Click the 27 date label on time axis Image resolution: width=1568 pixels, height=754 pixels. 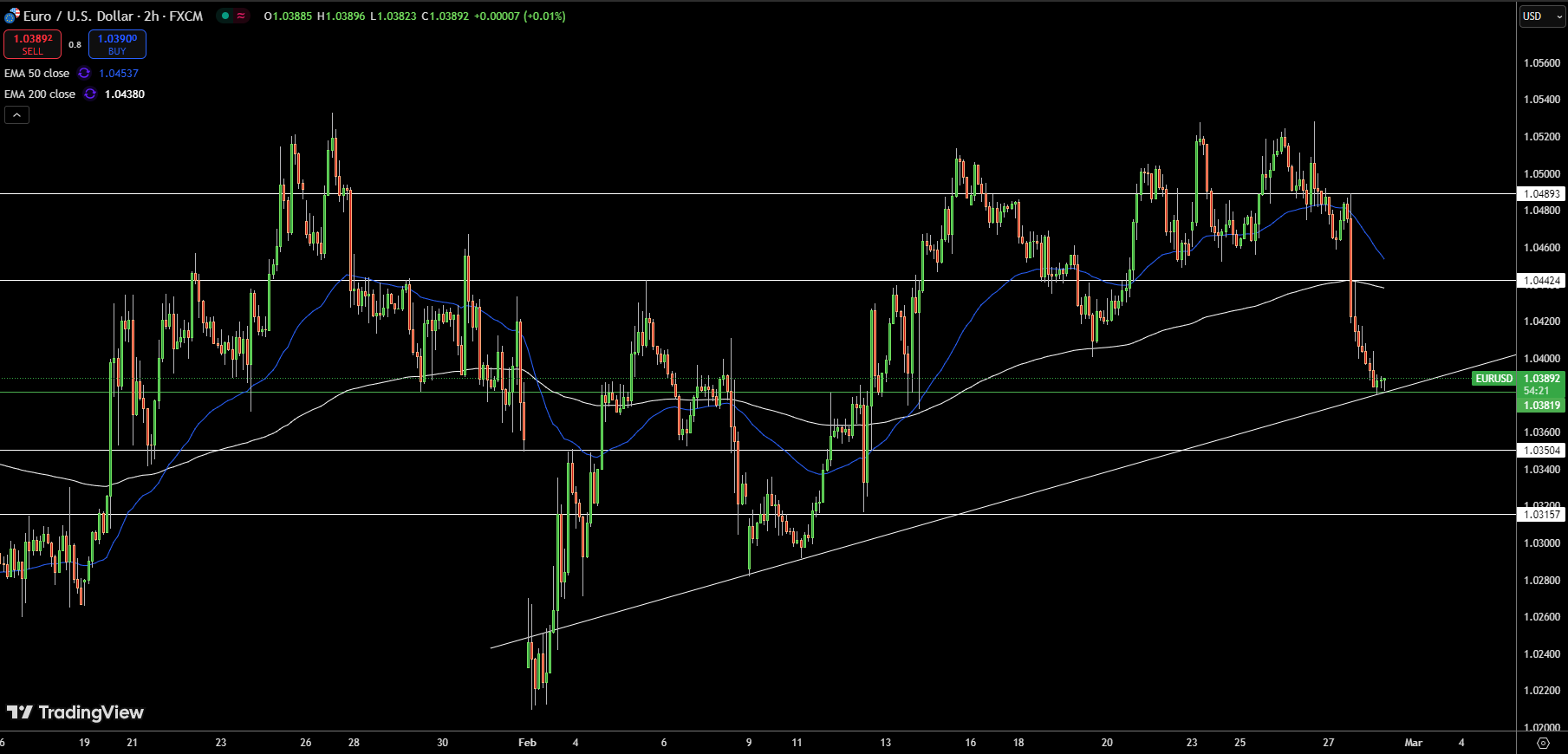coord(1328,743)
